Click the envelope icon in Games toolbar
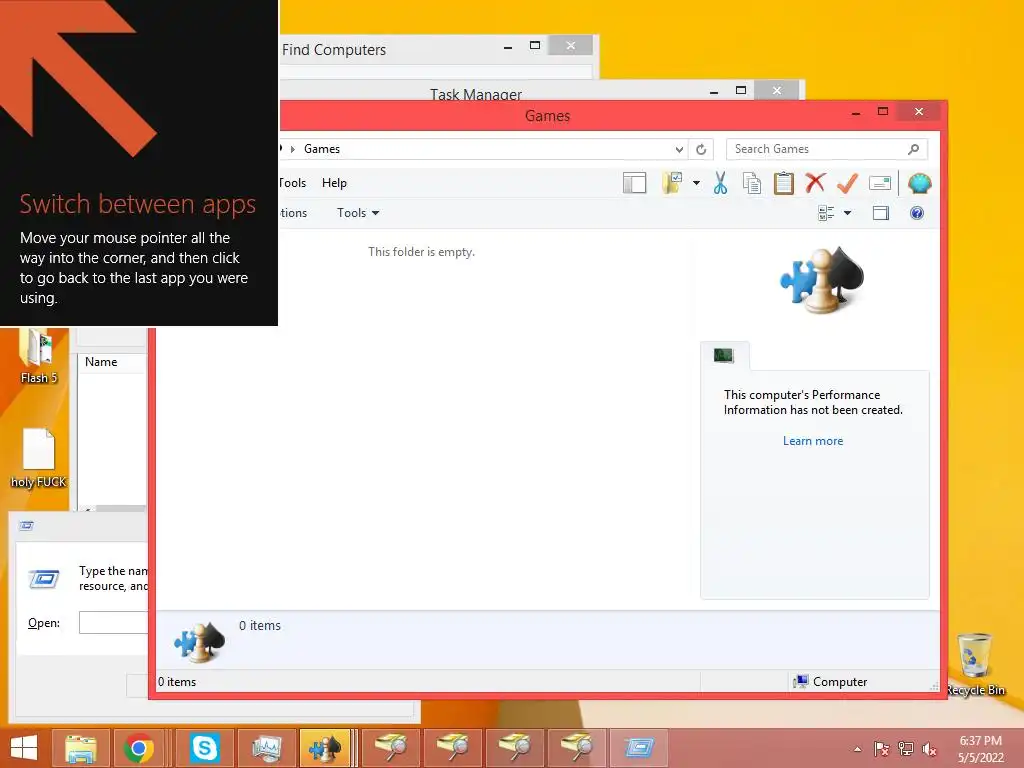 [880, 184]
